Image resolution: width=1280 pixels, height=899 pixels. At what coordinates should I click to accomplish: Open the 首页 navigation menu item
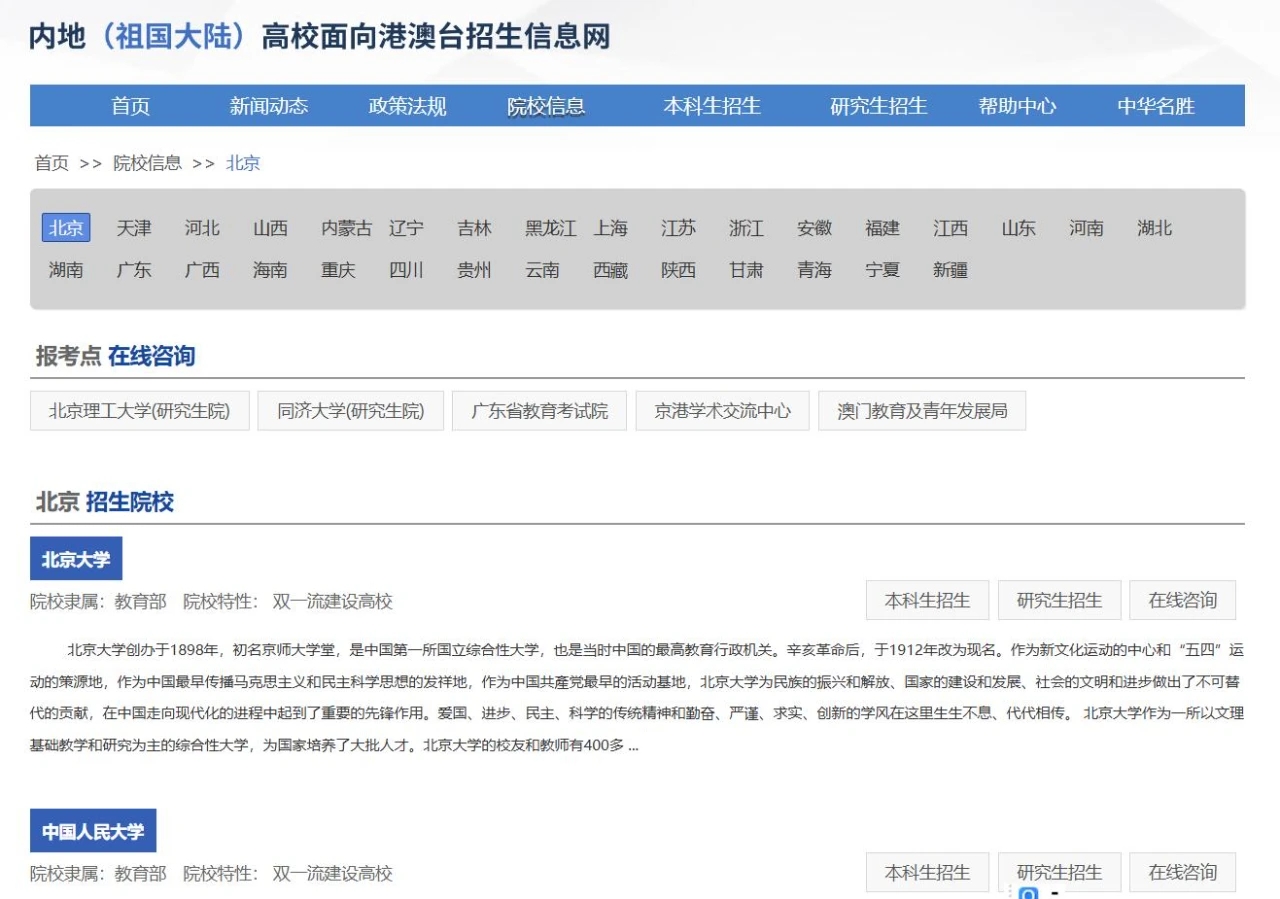pyautogui.click(x=130, y=106)
